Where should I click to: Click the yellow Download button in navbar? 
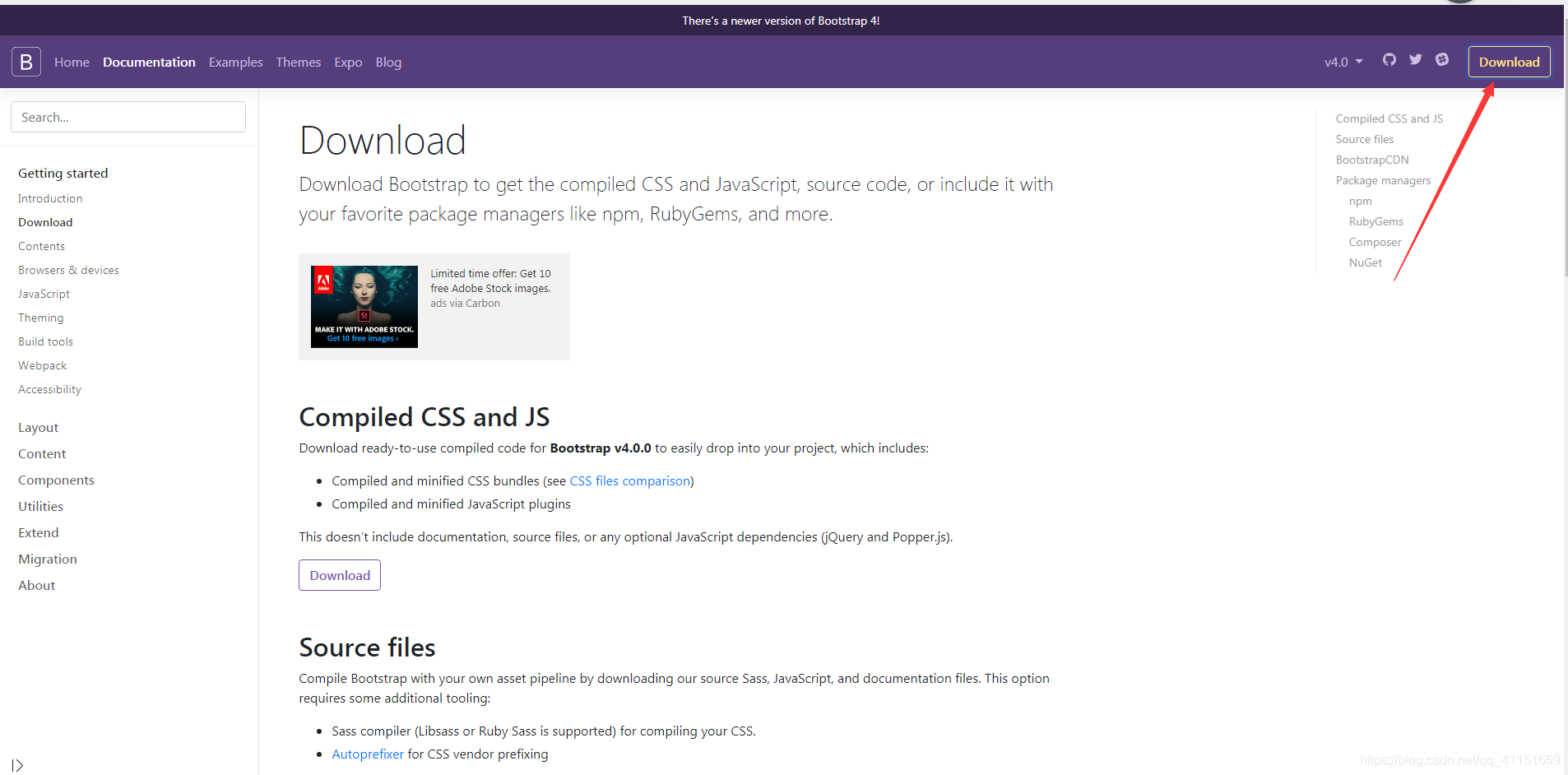[x=1509, y=62]
